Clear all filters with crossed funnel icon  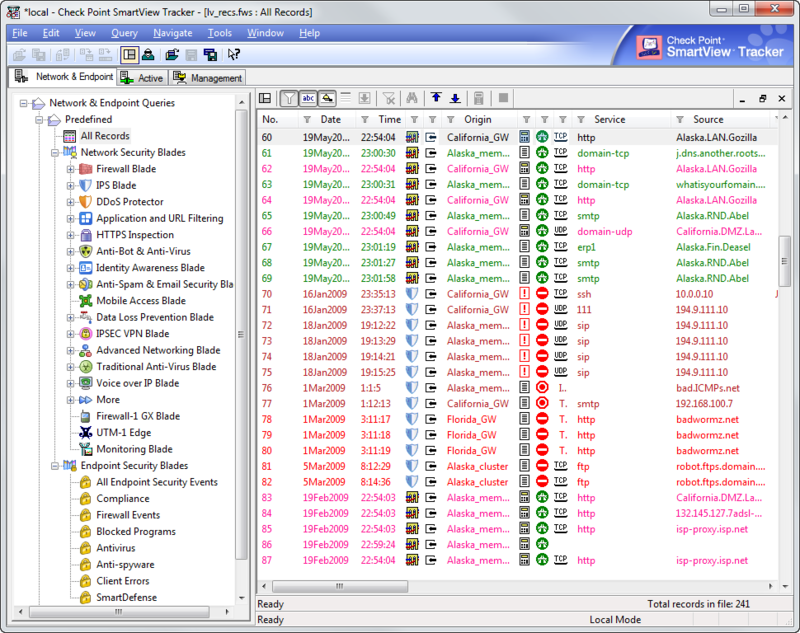(x=389, y=98)
